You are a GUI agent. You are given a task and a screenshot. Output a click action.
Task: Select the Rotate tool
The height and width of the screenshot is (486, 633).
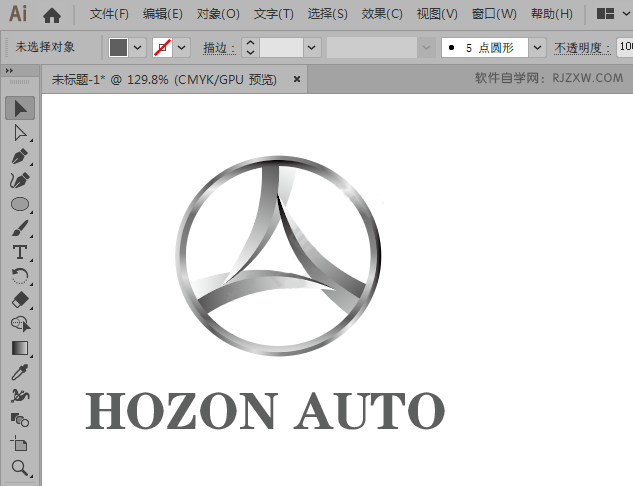[20, 277]
